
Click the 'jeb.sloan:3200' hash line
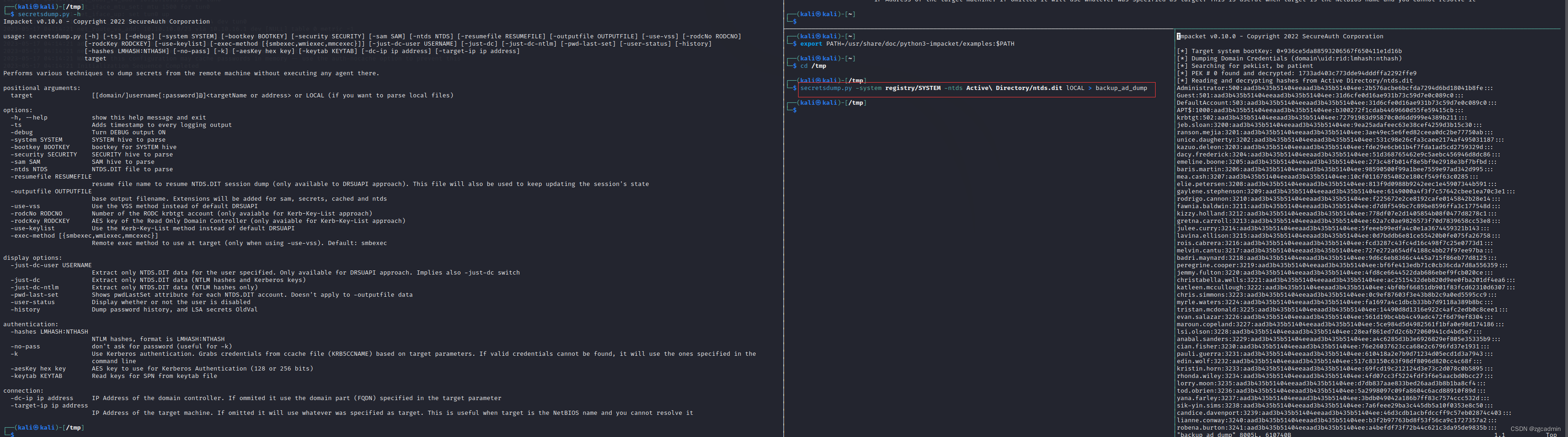(x=1330, y=125)
